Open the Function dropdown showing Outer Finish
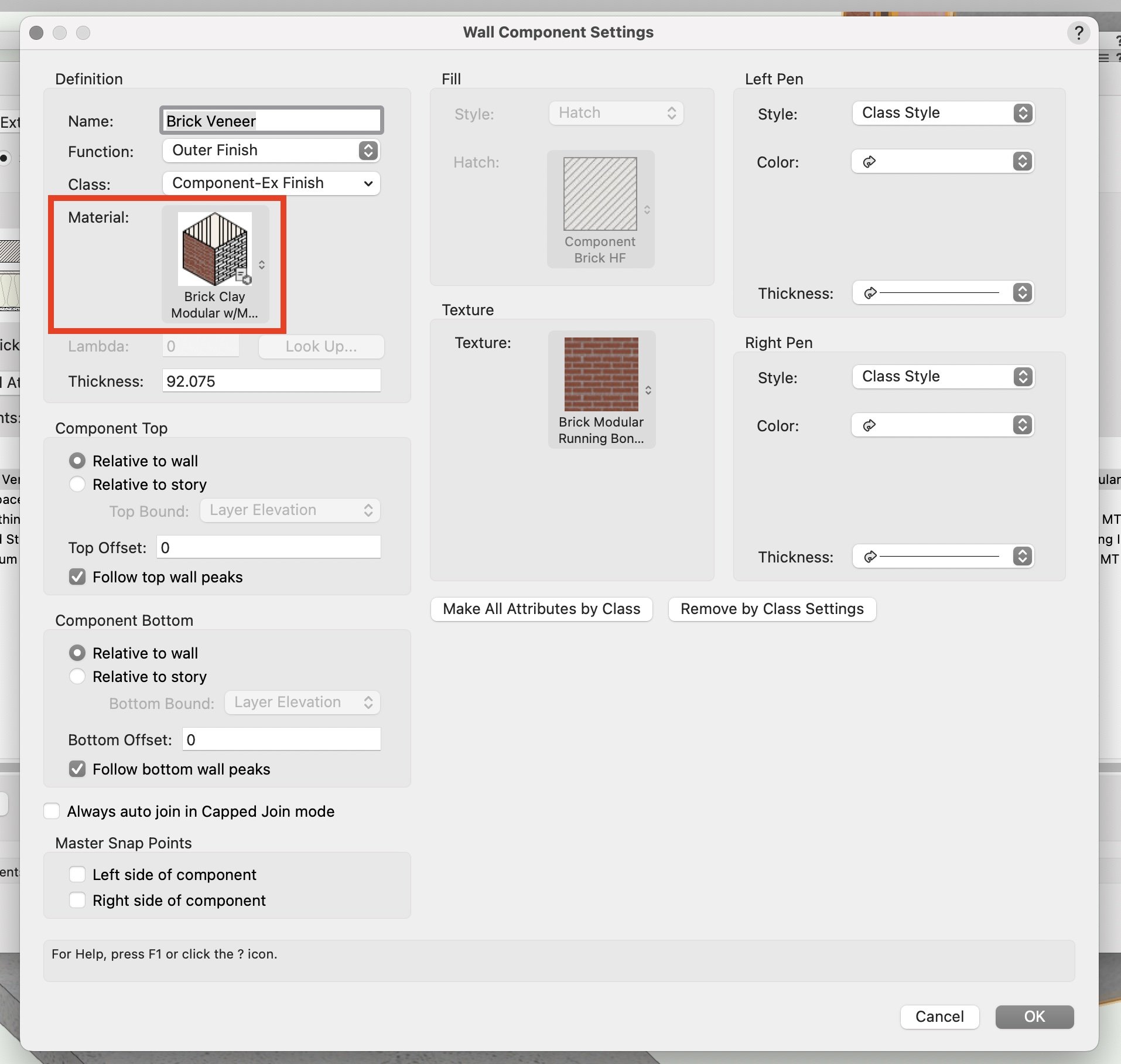Viewport: 1121px width, 1064px height. coord(271,151)
